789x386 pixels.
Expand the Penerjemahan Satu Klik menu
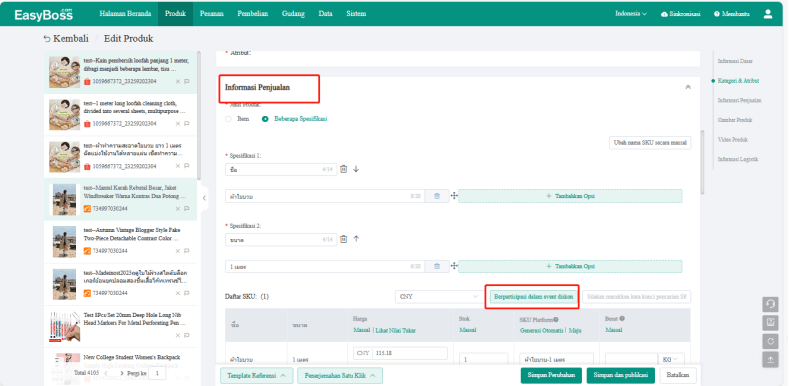click(340, 375)
